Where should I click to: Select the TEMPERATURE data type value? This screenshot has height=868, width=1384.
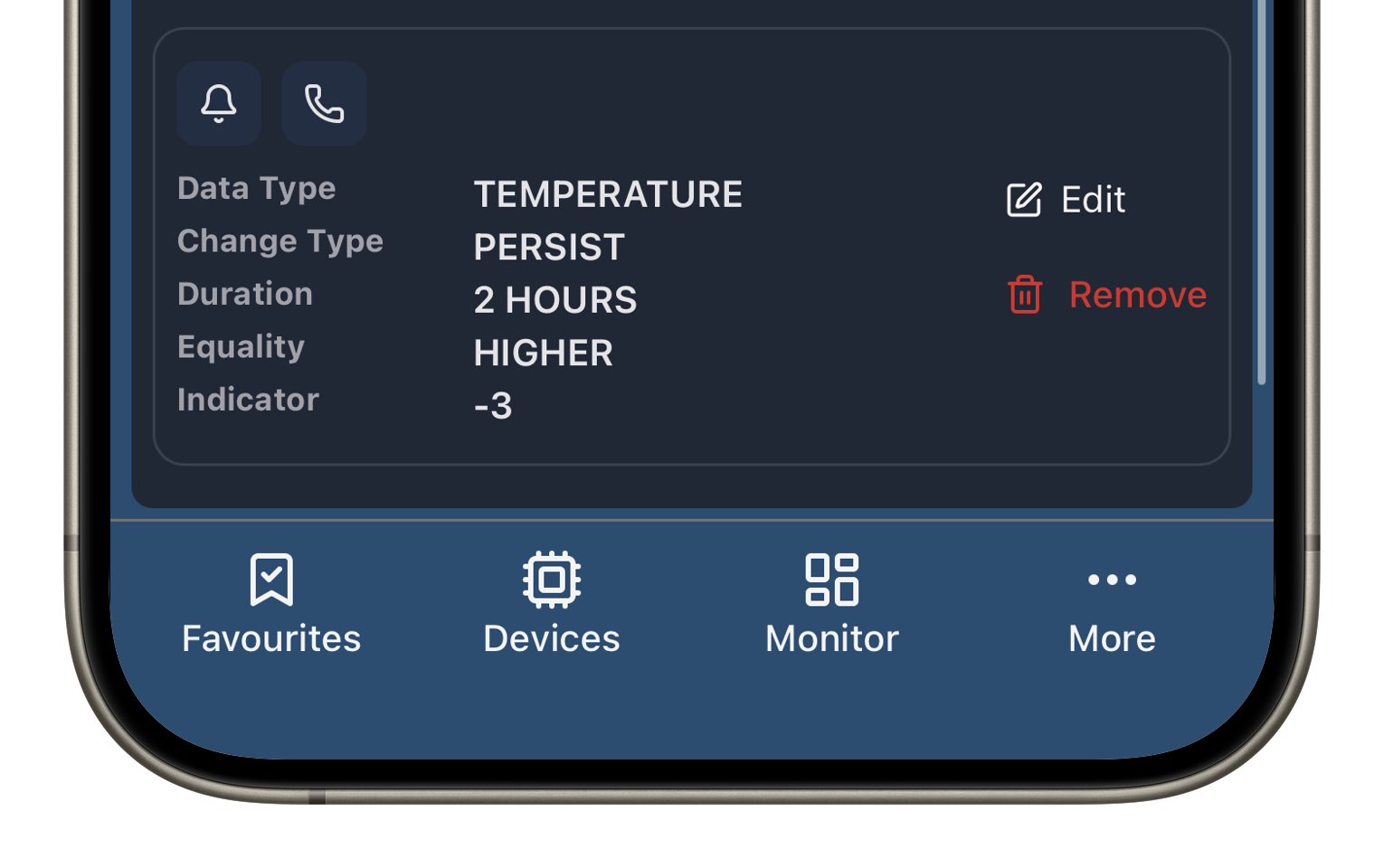[608, 194]
